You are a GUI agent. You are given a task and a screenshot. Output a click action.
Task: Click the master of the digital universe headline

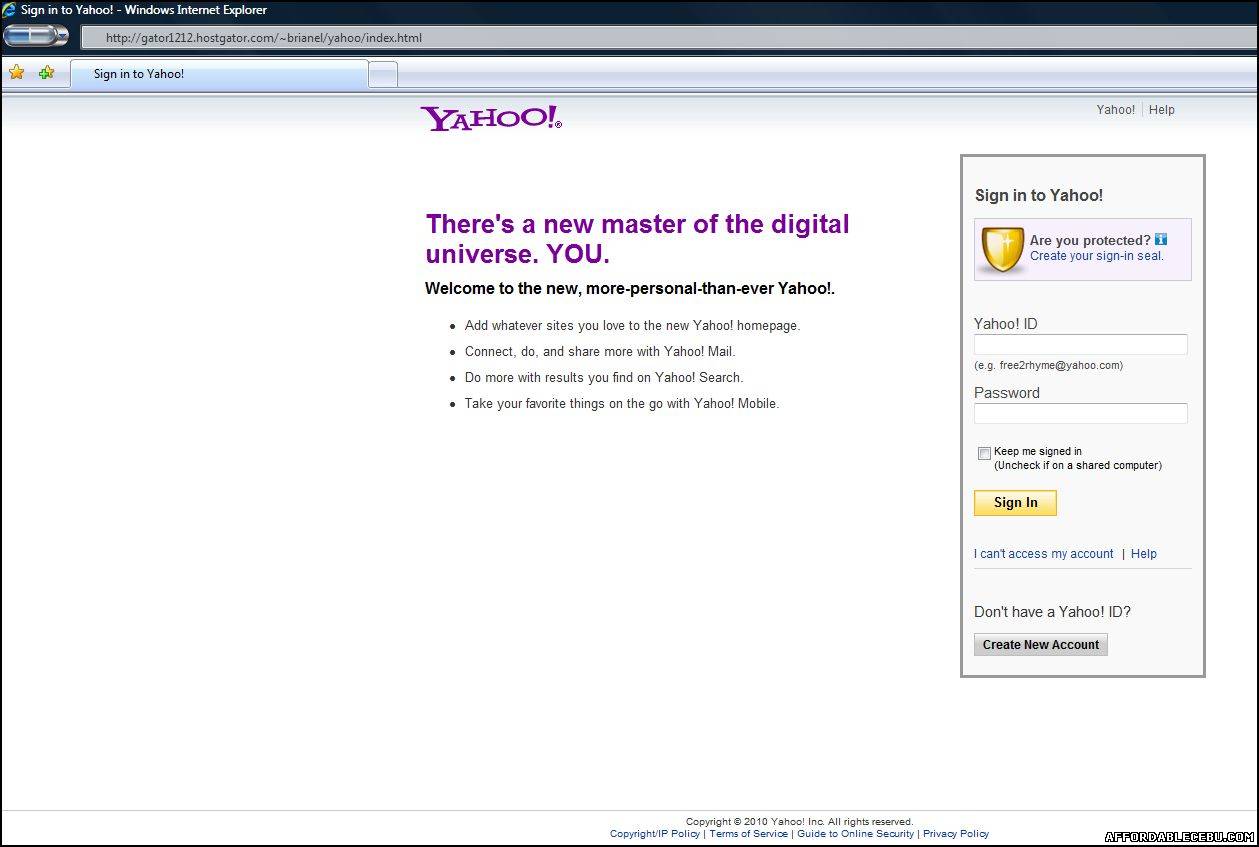coord(637,239)
